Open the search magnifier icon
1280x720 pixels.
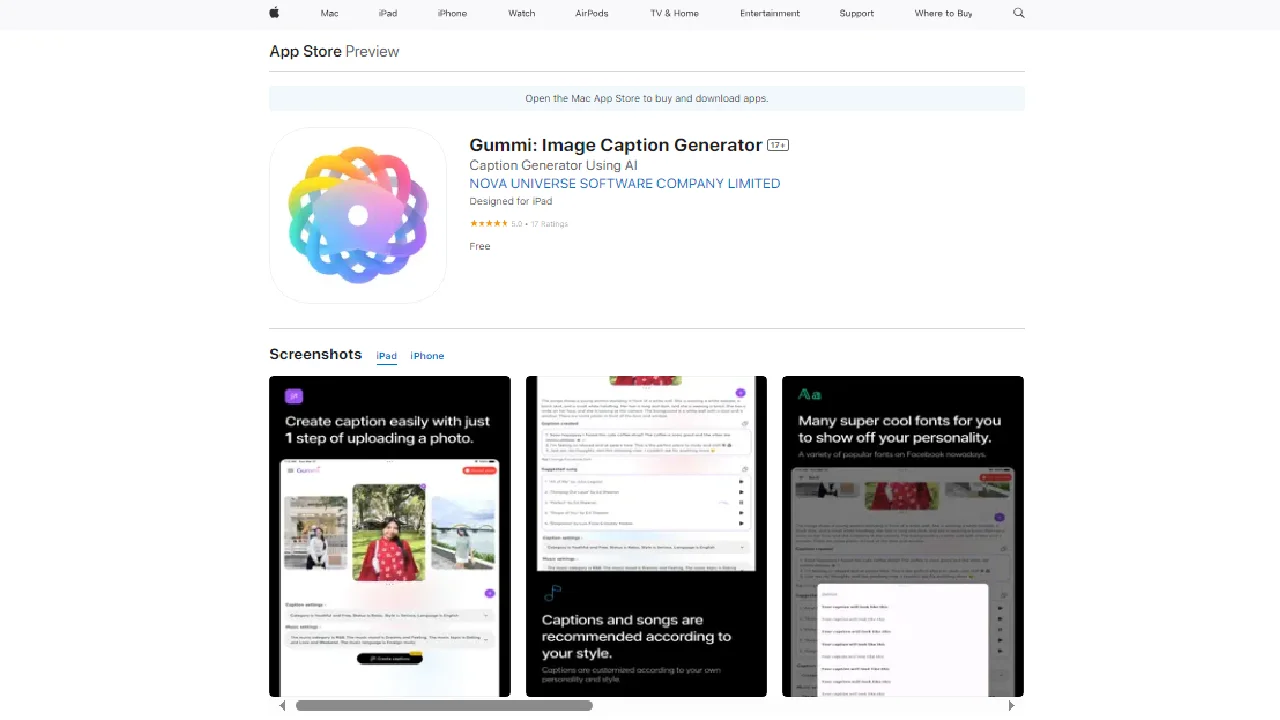pos(1018,13)
